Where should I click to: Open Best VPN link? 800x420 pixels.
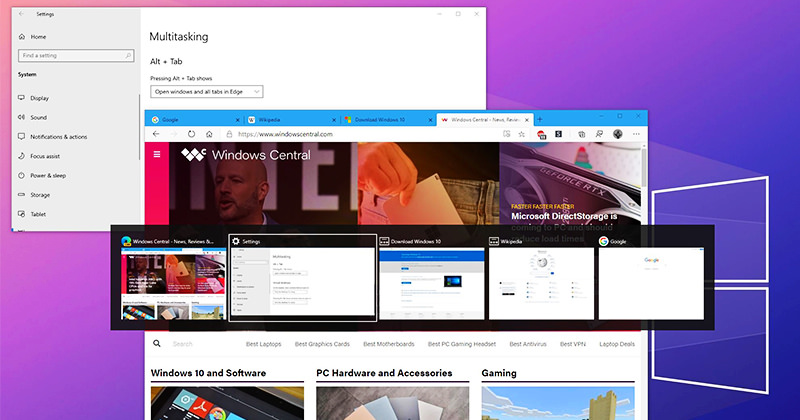pos(572,344)
